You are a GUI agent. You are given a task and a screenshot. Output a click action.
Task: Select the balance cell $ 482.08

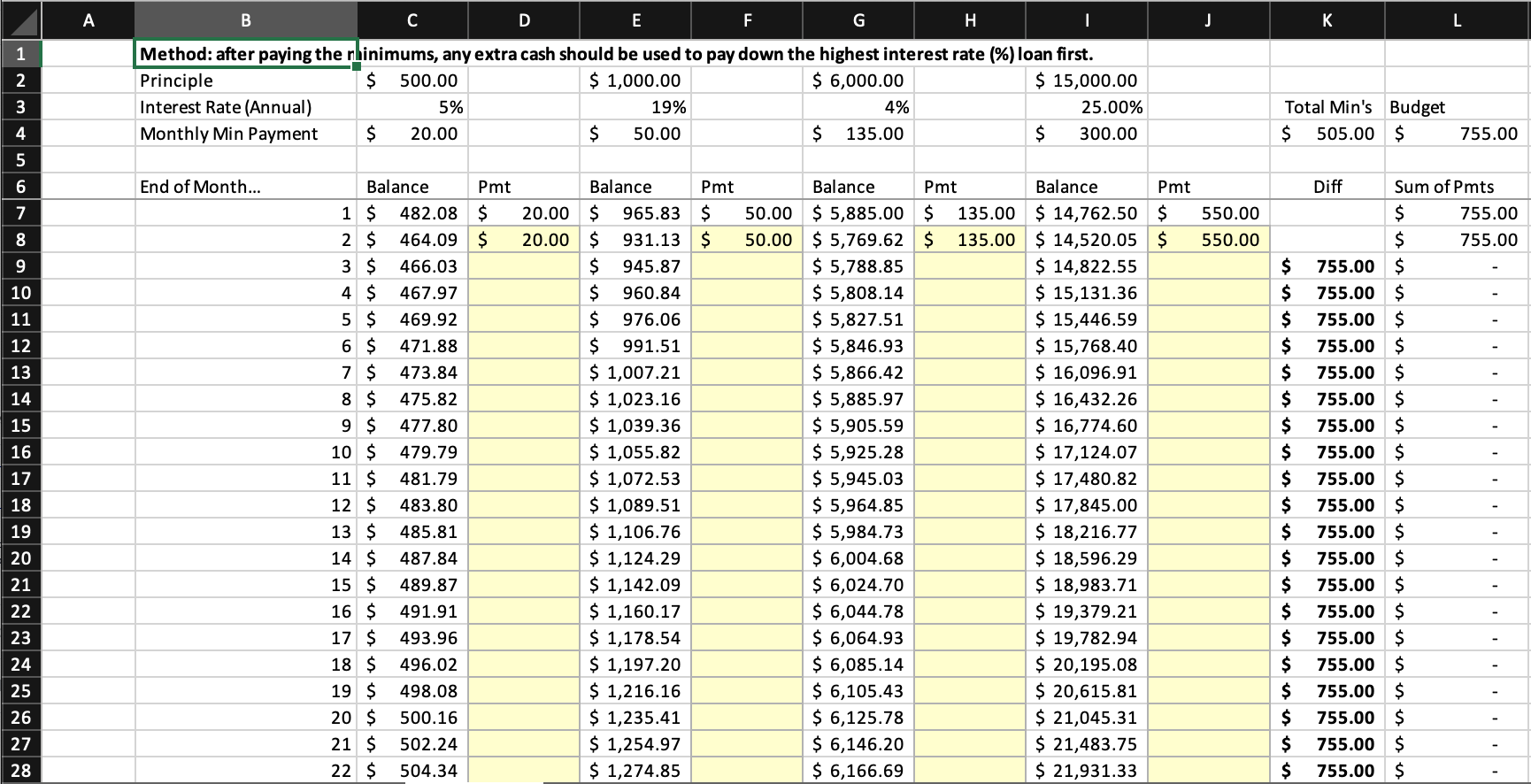(412, 213)
